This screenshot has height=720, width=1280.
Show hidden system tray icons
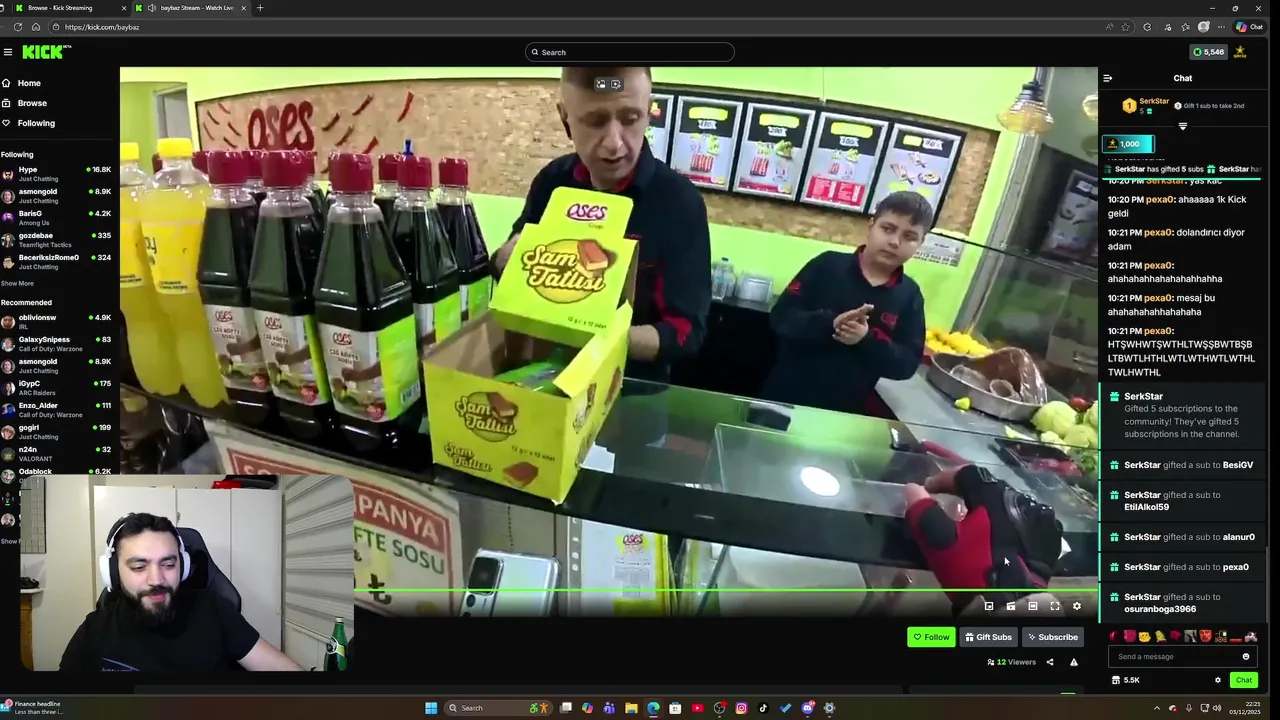tap(1157, 708)
